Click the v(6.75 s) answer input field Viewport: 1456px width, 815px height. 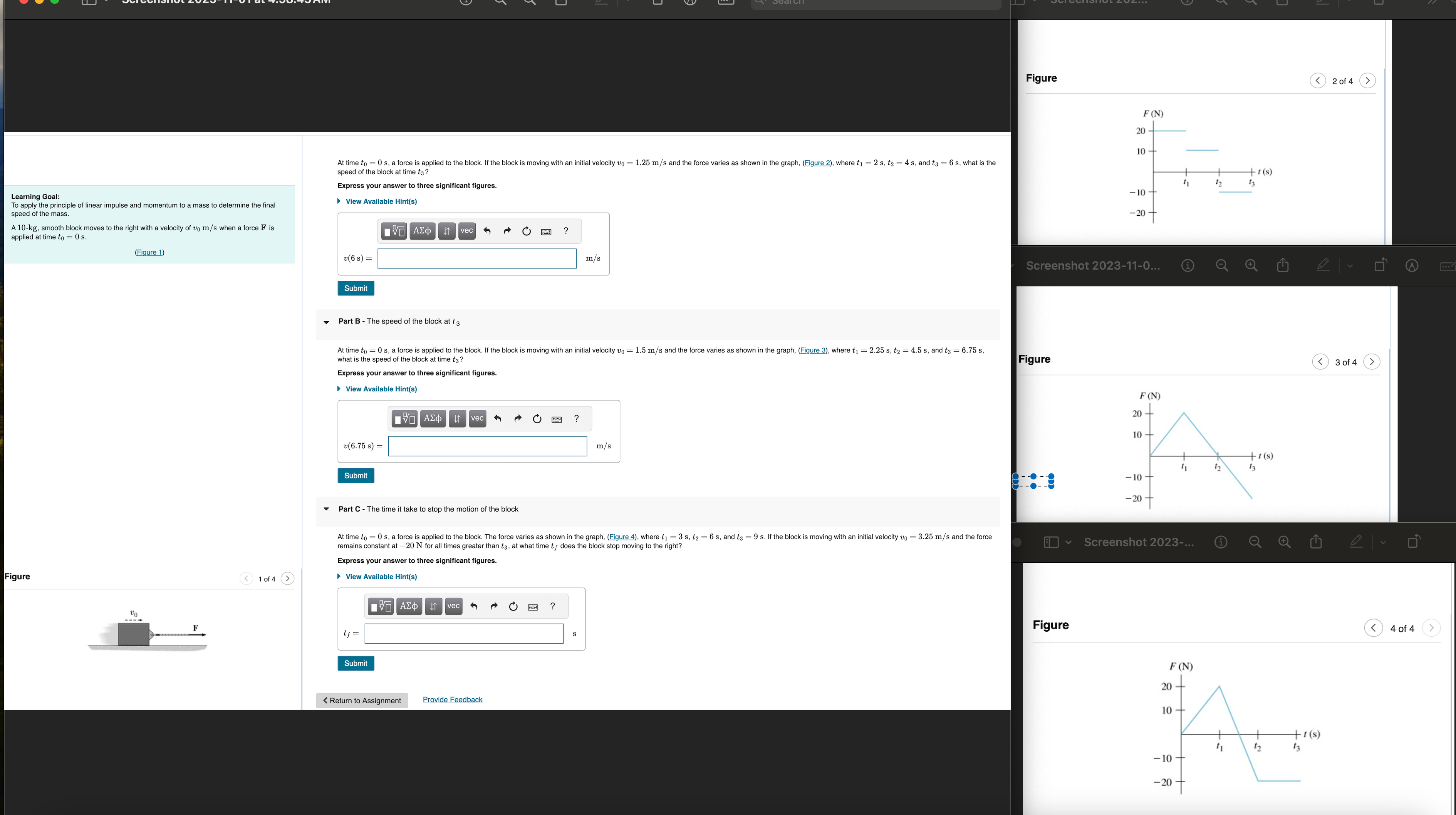point(487,446)
